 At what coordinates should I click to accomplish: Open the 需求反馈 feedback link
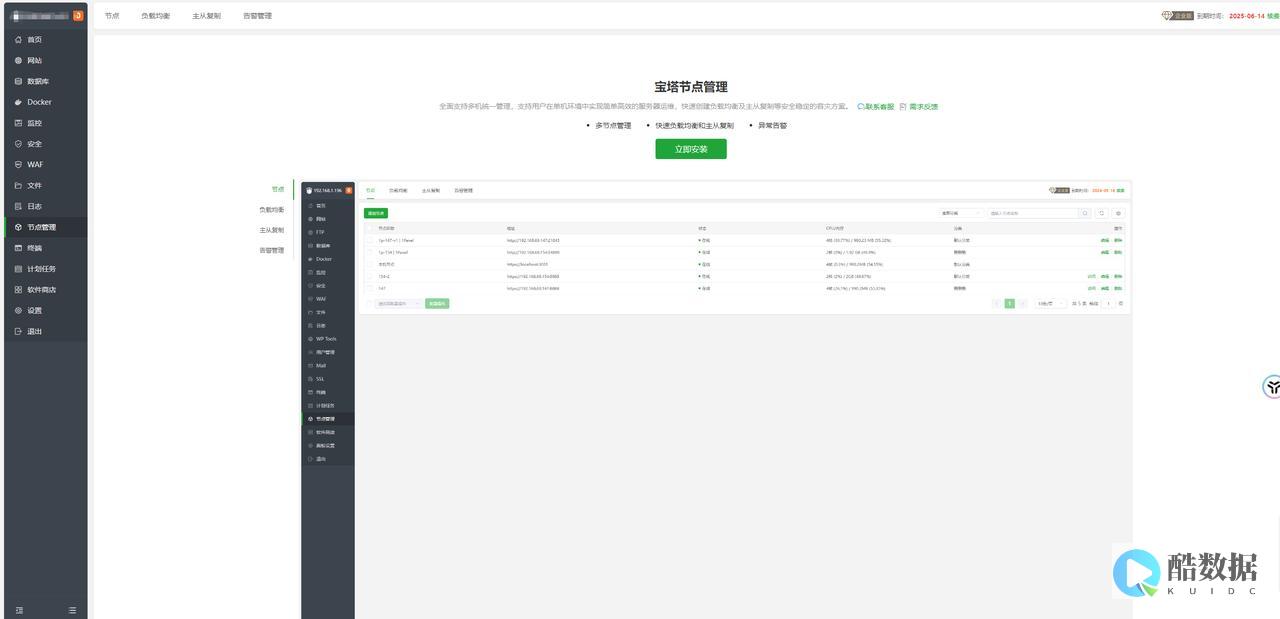(919, 106)
